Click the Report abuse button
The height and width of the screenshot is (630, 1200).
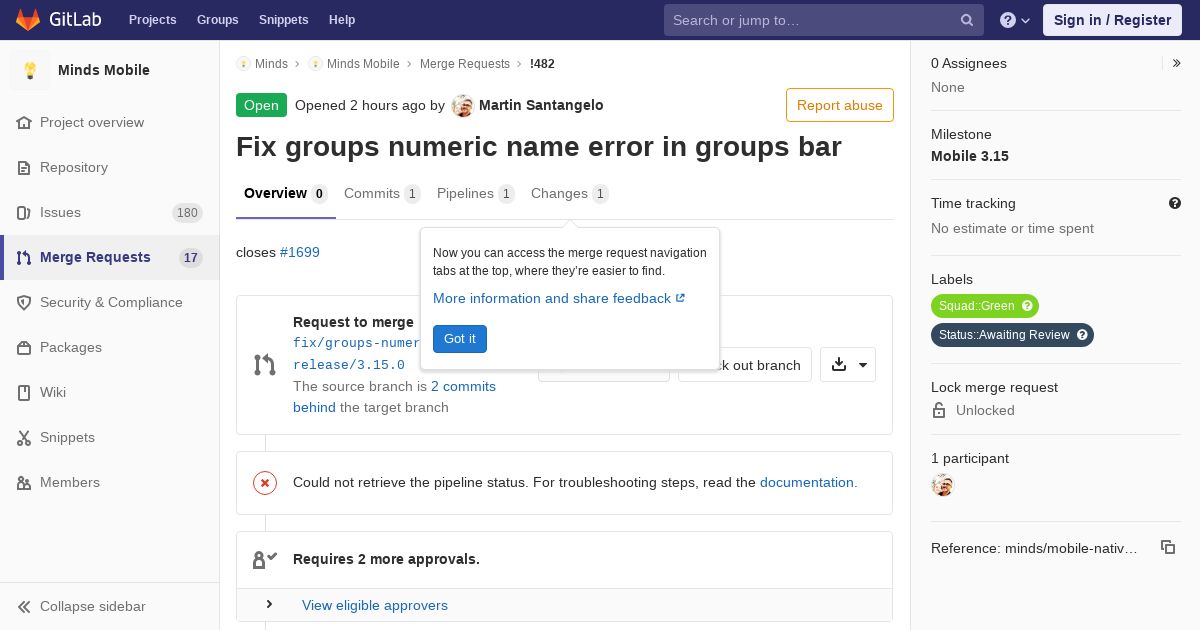click(839, 105)
